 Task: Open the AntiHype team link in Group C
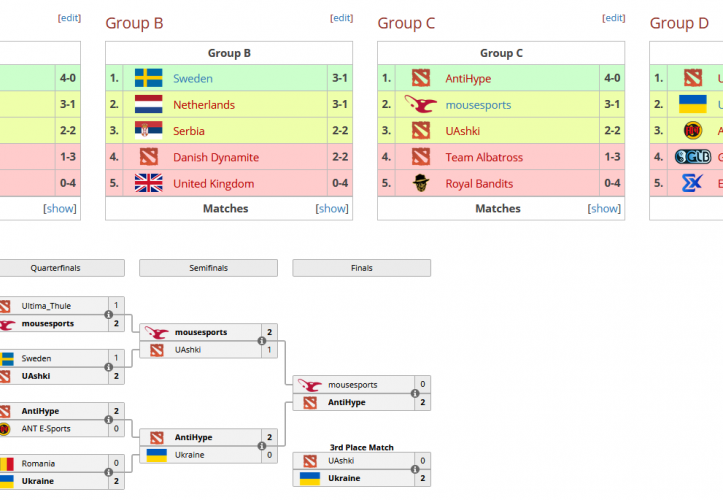[469, 78]
